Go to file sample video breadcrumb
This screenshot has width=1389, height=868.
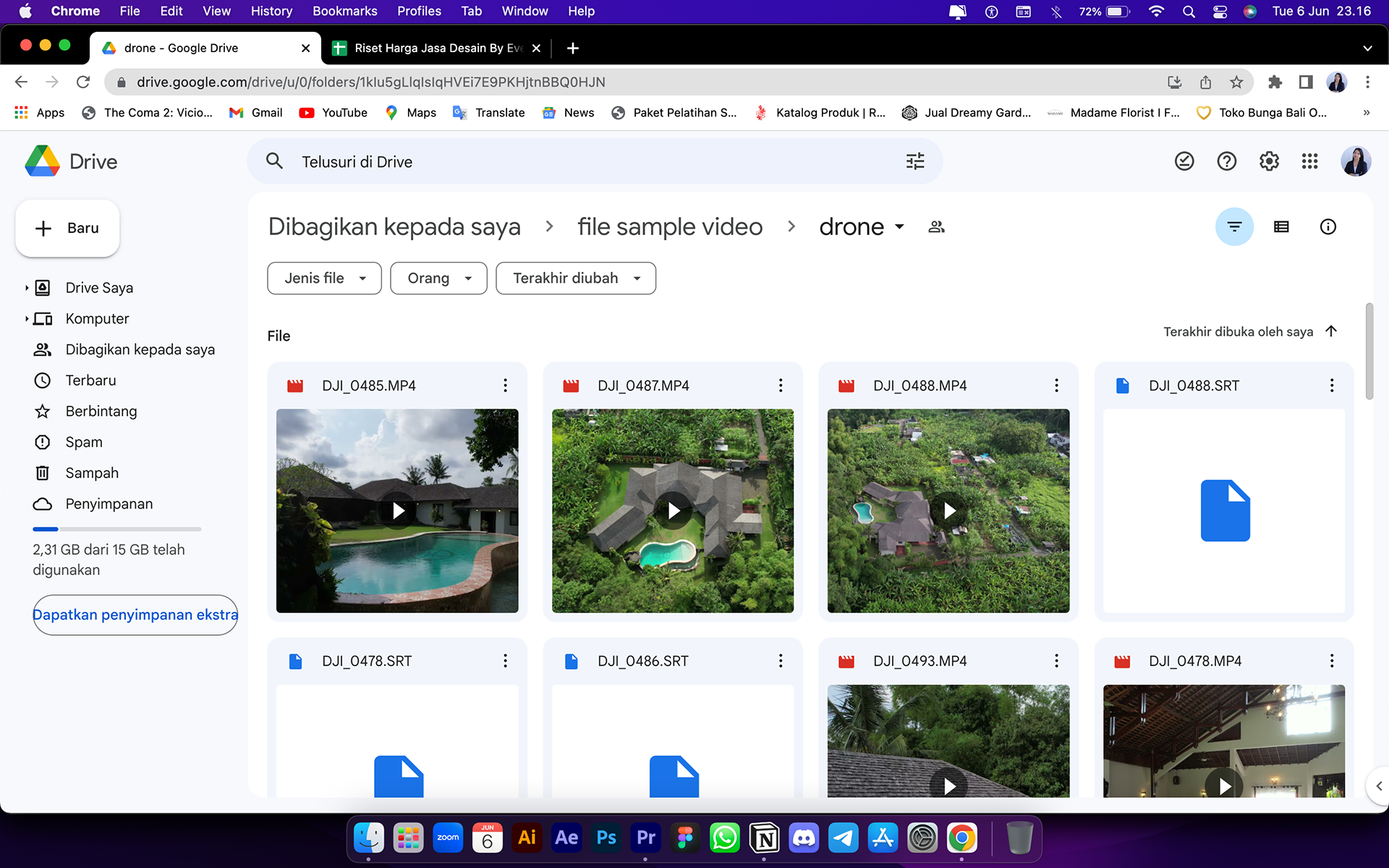click(670, 227)
